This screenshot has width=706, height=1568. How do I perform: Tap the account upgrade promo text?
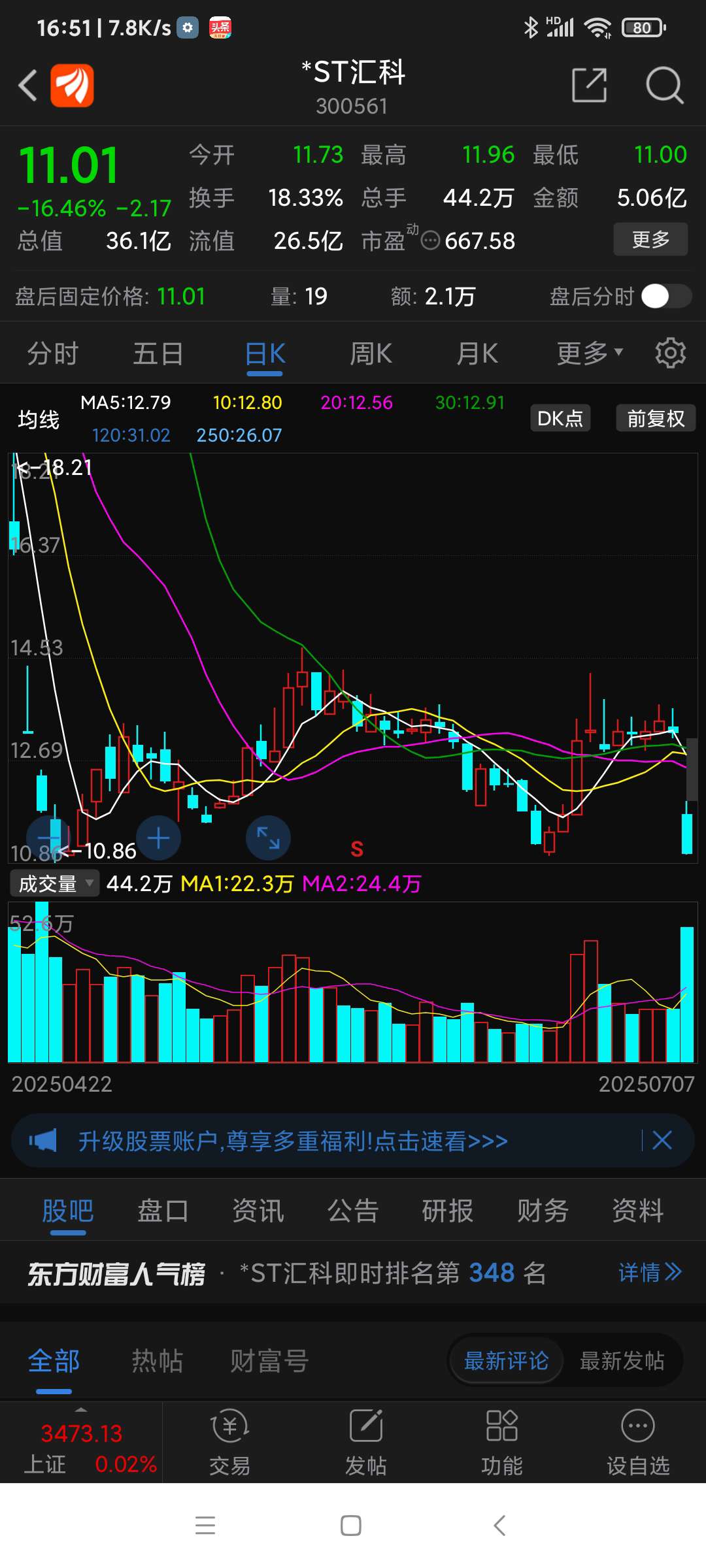(293, 1141)
